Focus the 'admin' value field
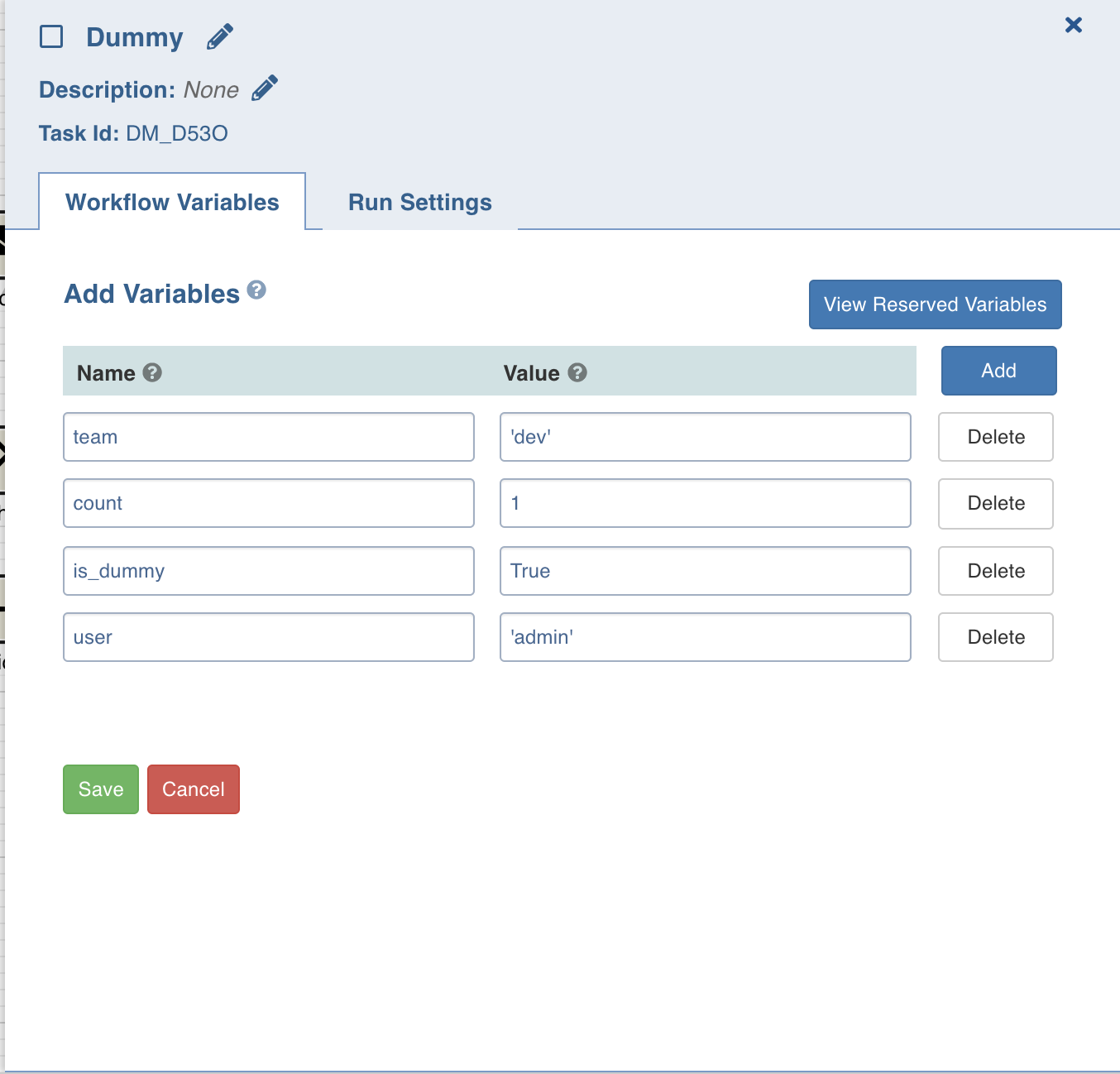Screen dimensions: 1120x1074 click(x=706, y=637)
